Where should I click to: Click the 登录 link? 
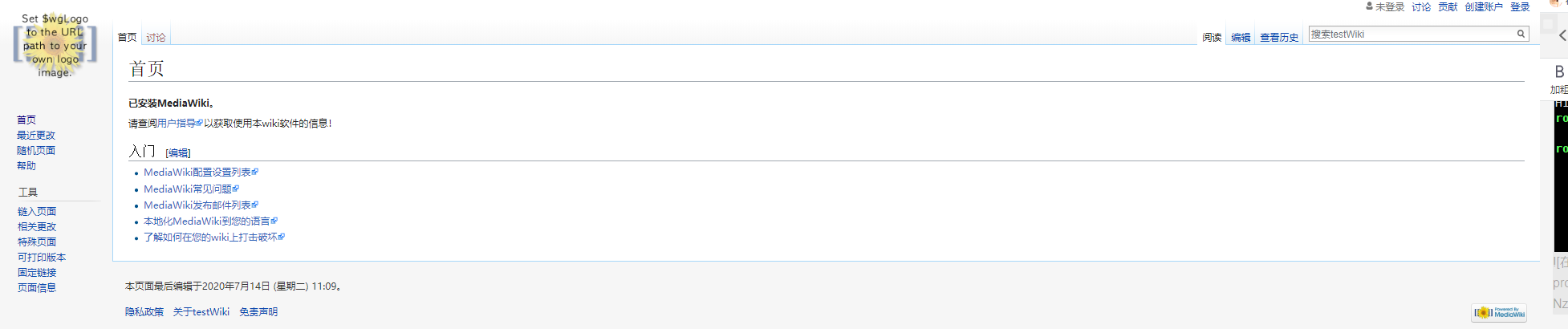[1520, 7]
